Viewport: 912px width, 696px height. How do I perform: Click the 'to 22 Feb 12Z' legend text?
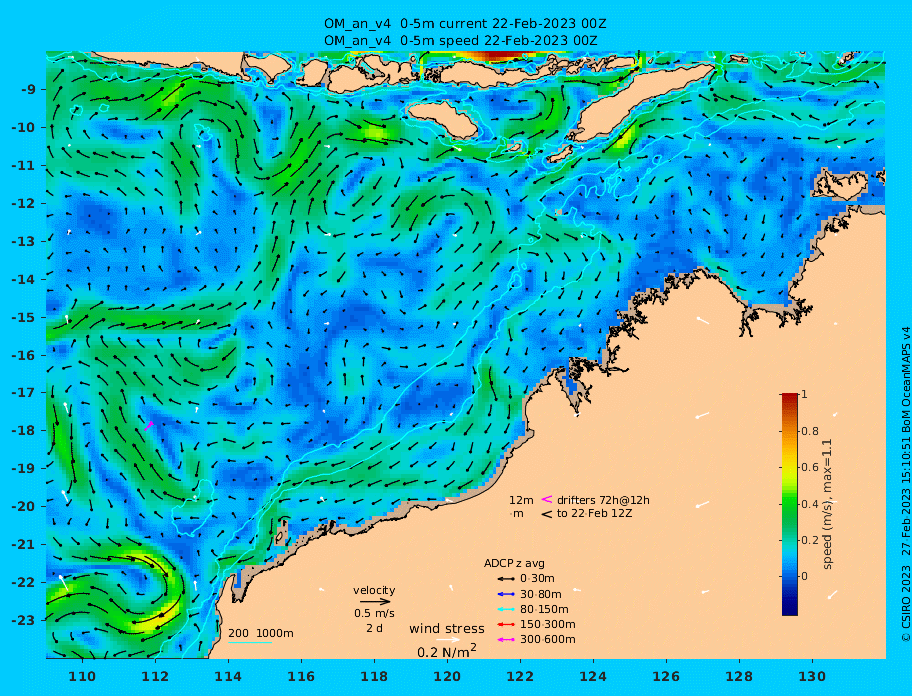coord(594,513)
